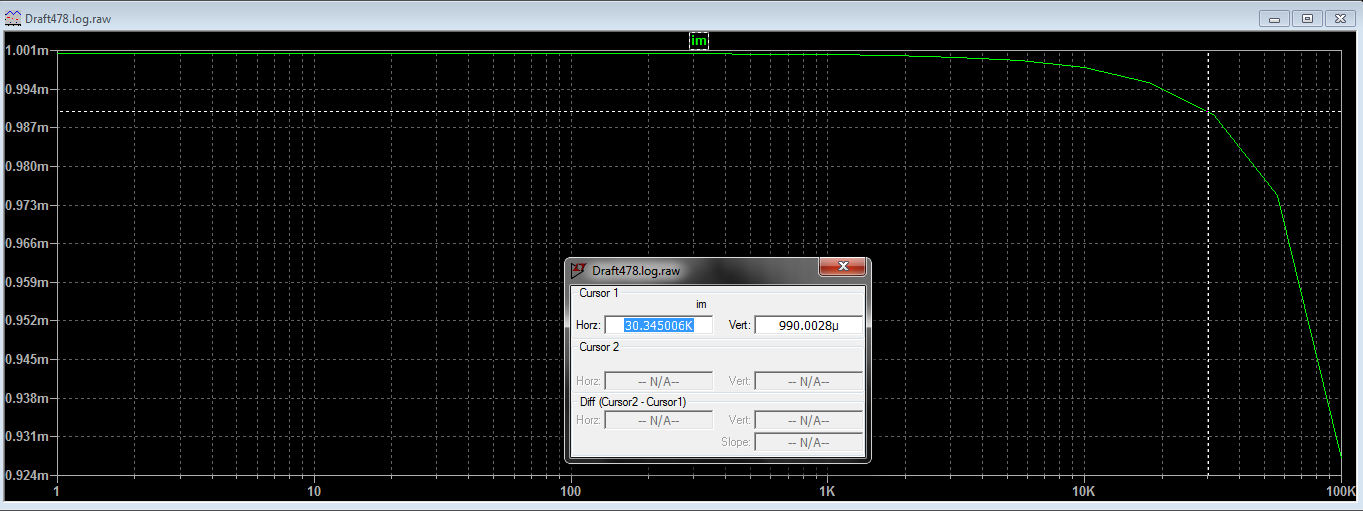Click the 0.966m vertical axis label
Image resolution: width=1363 pixels, height=511 pixels.
[27, 244]
